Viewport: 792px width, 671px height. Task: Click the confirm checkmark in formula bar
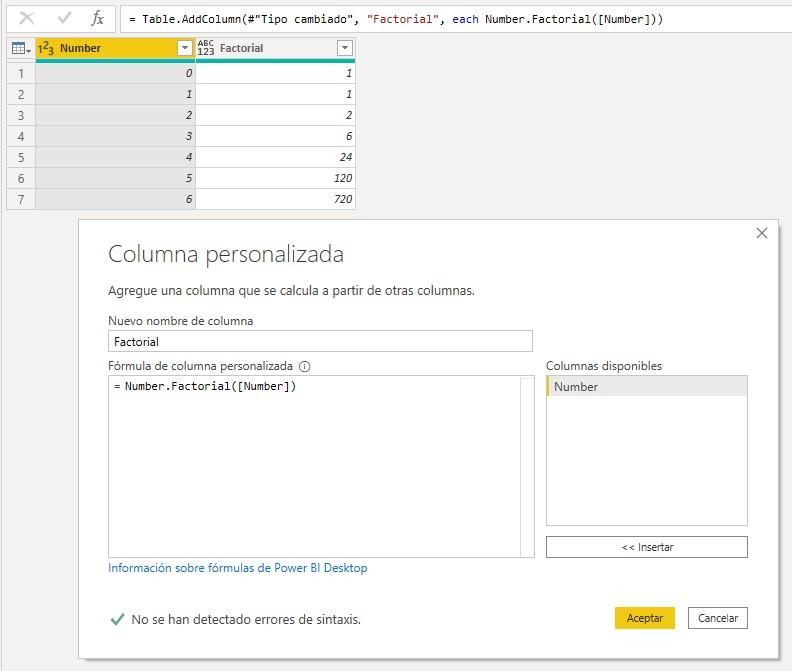pos(64,18)
